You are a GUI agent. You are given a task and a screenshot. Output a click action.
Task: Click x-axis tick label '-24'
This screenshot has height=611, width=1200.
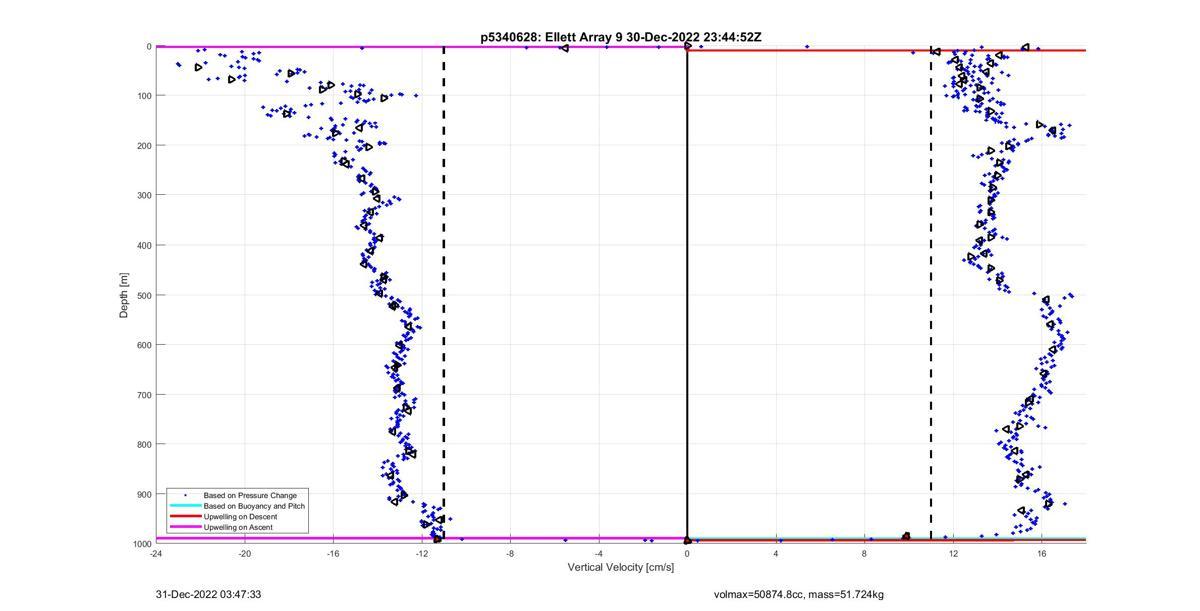(x=156, y=553)
